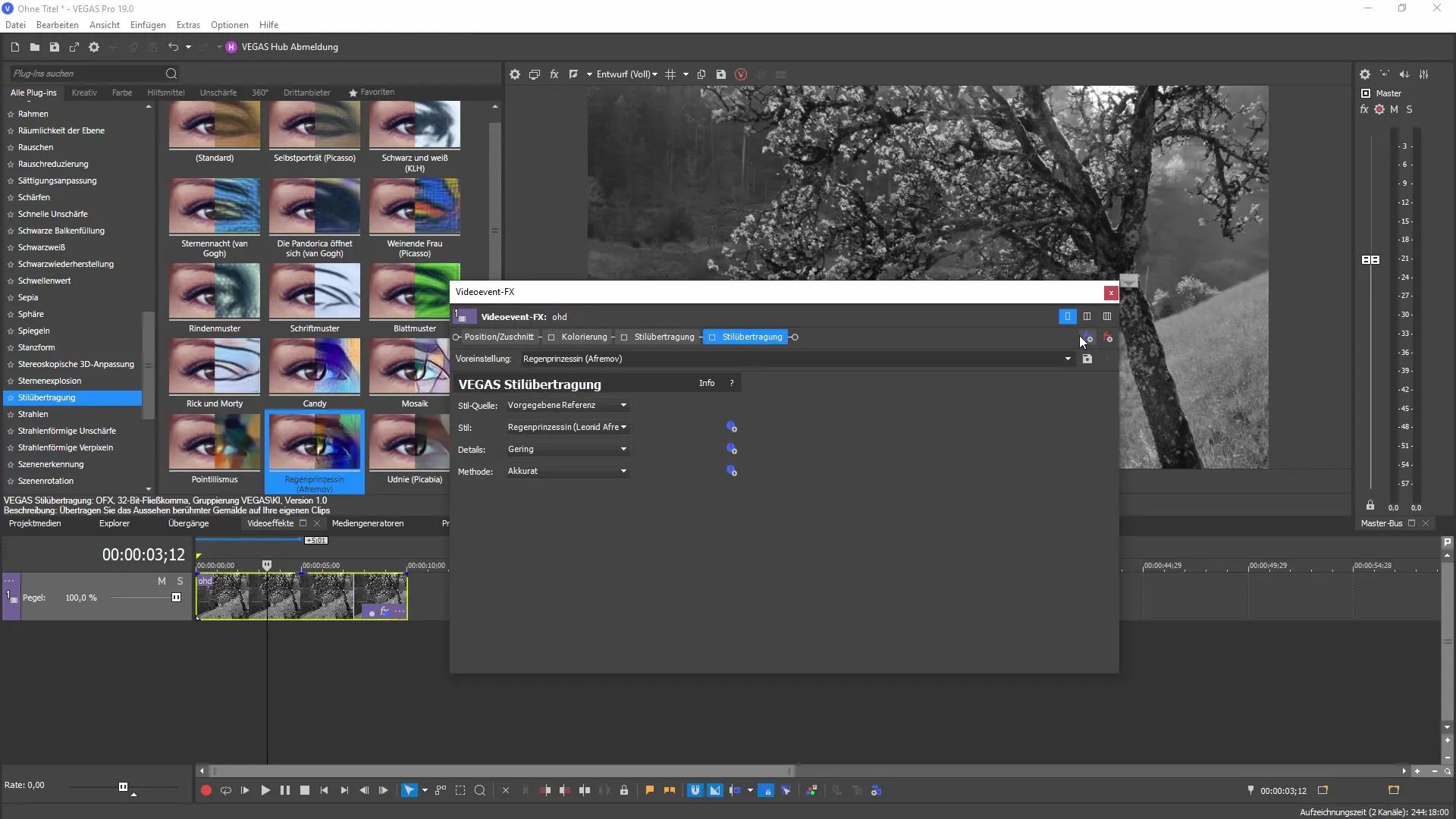Viewport: 1456px width, 819px height.
Task: Select the normal edit arrow tool
Action: click(409, 790)
